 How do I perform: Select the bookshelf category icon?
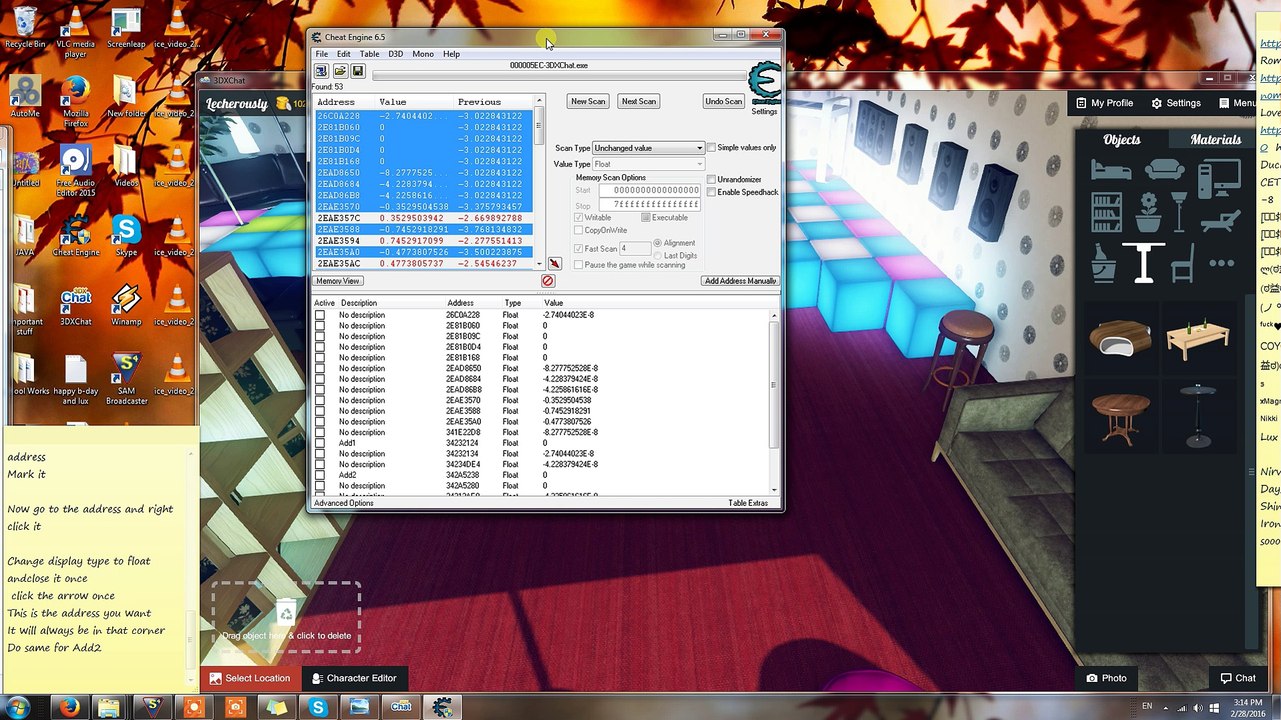1106,213
